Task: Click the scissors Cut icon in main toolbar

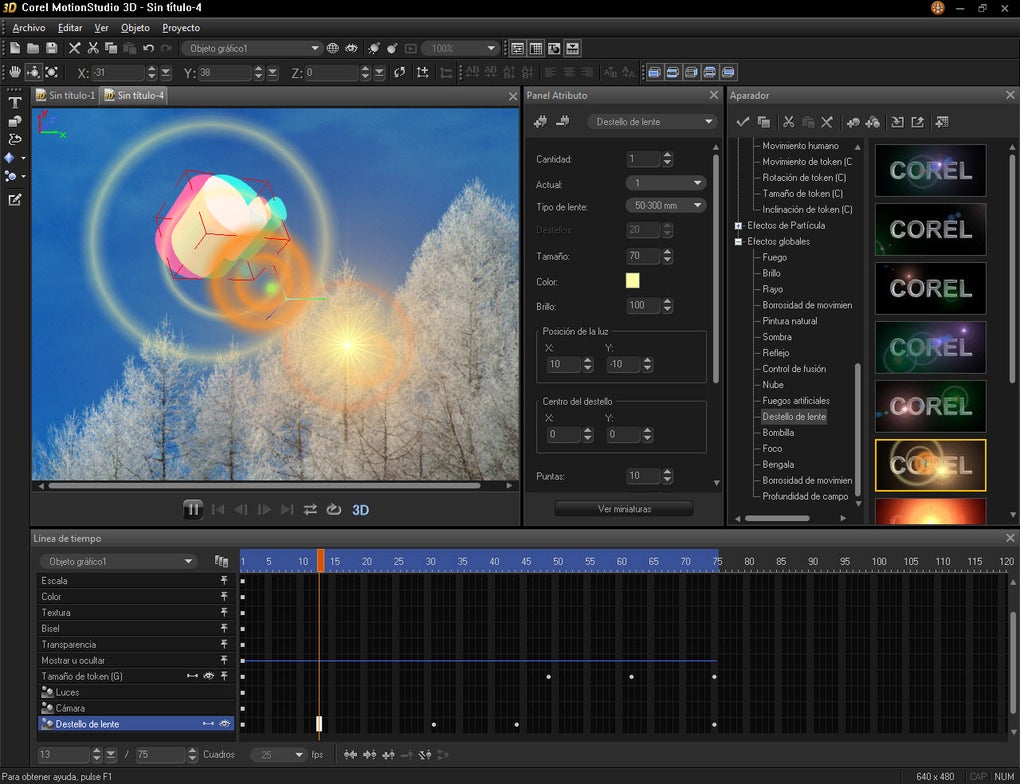Action: pyautogui.click(x=93, y=48)
